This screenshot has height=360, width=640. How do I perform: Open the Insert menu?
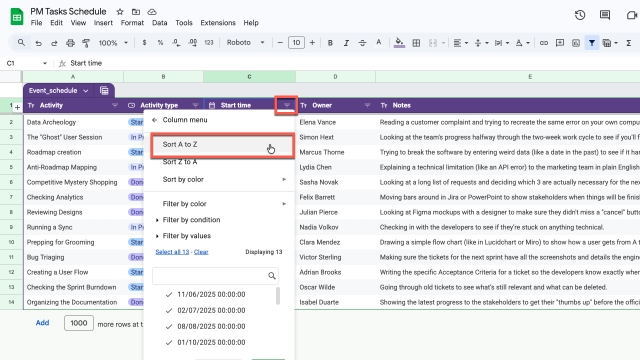pyautogui.click(x=103, y=23)
